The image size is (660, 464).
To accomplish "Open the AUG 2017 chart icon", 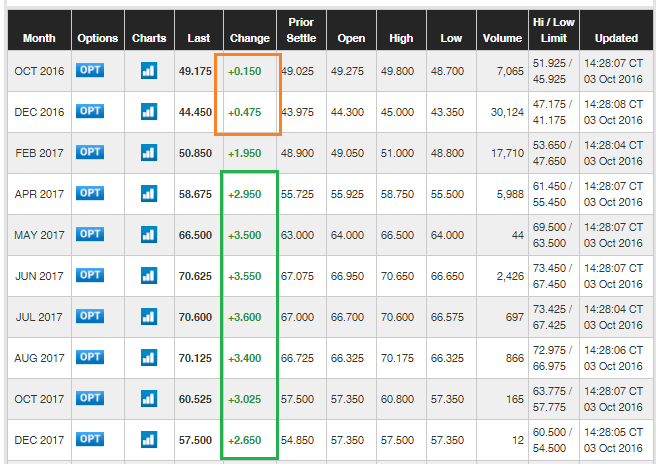I will point(148,357).
